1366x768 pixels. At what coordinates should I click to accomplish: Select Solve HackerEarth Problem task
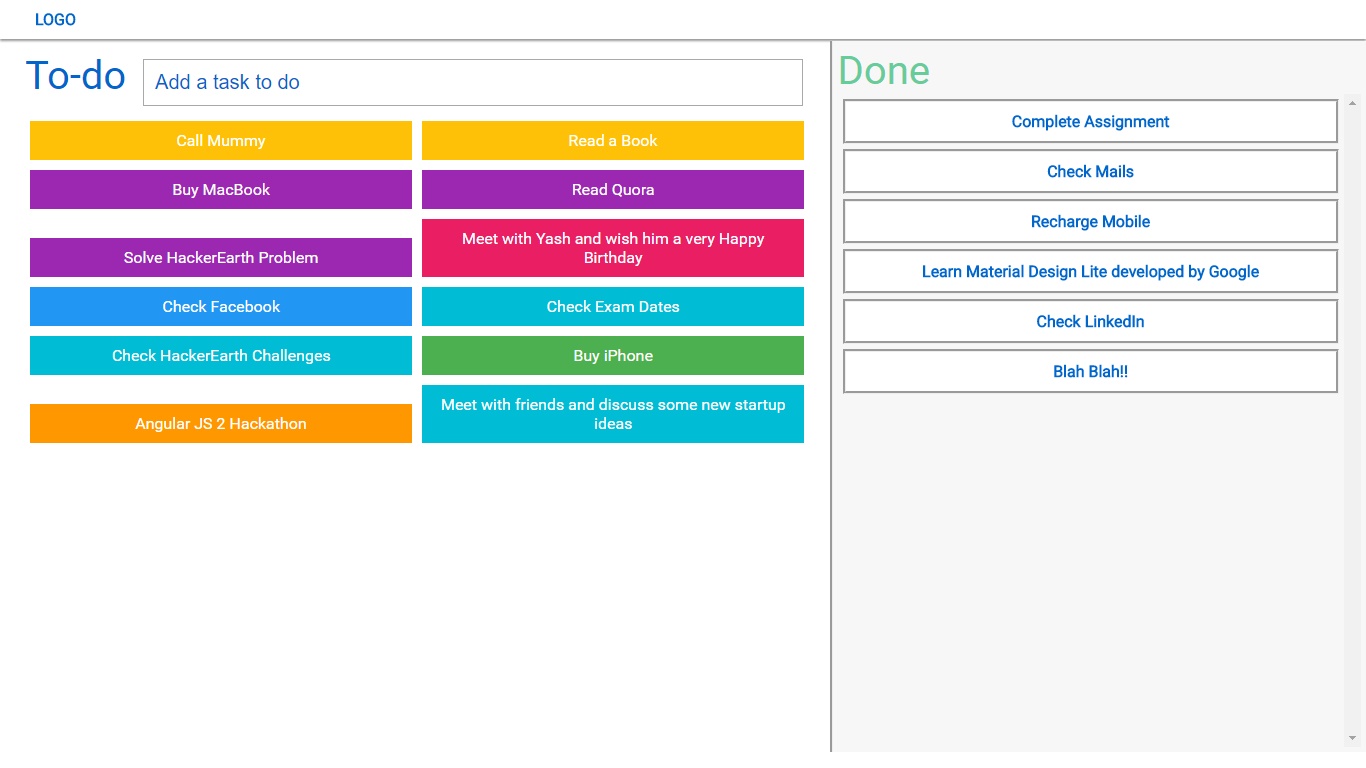pyautogui.click(x=221, y=258)
